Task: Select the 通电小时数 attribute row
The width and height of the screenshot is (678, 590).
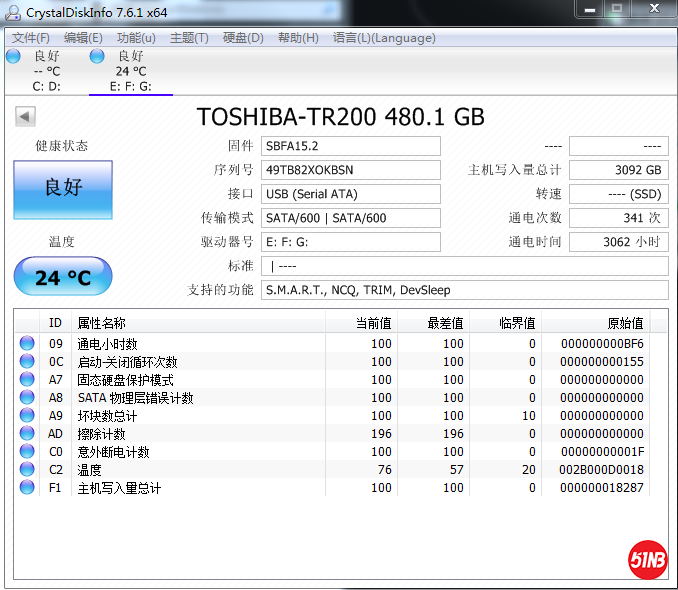Action: [332, 343]
